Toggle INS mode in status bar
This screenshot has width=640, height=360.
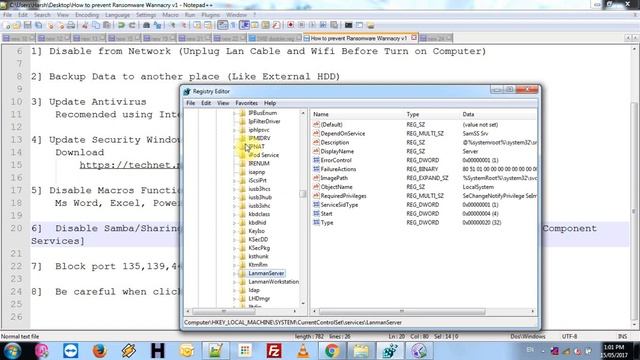[x=622, y=336]
